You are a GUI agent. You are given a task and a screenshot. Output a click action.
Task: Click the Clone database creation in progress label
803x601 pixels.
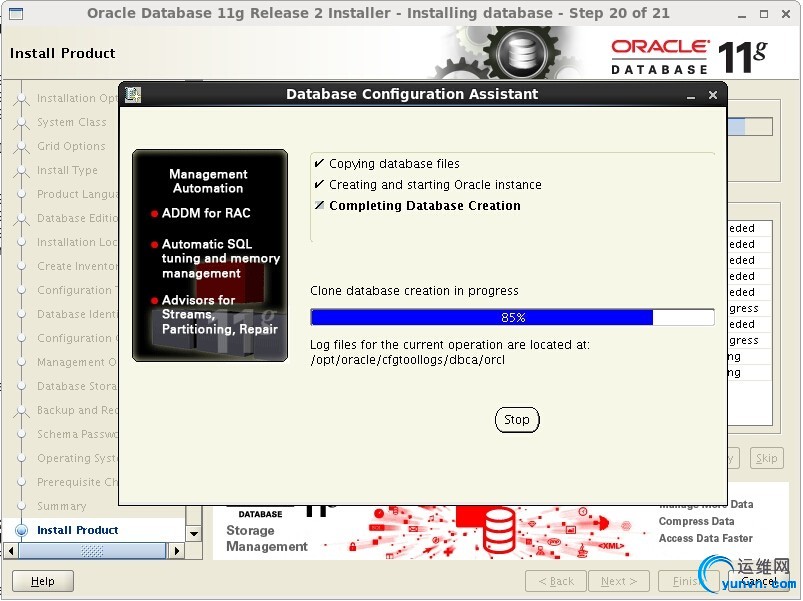[414, 291]
